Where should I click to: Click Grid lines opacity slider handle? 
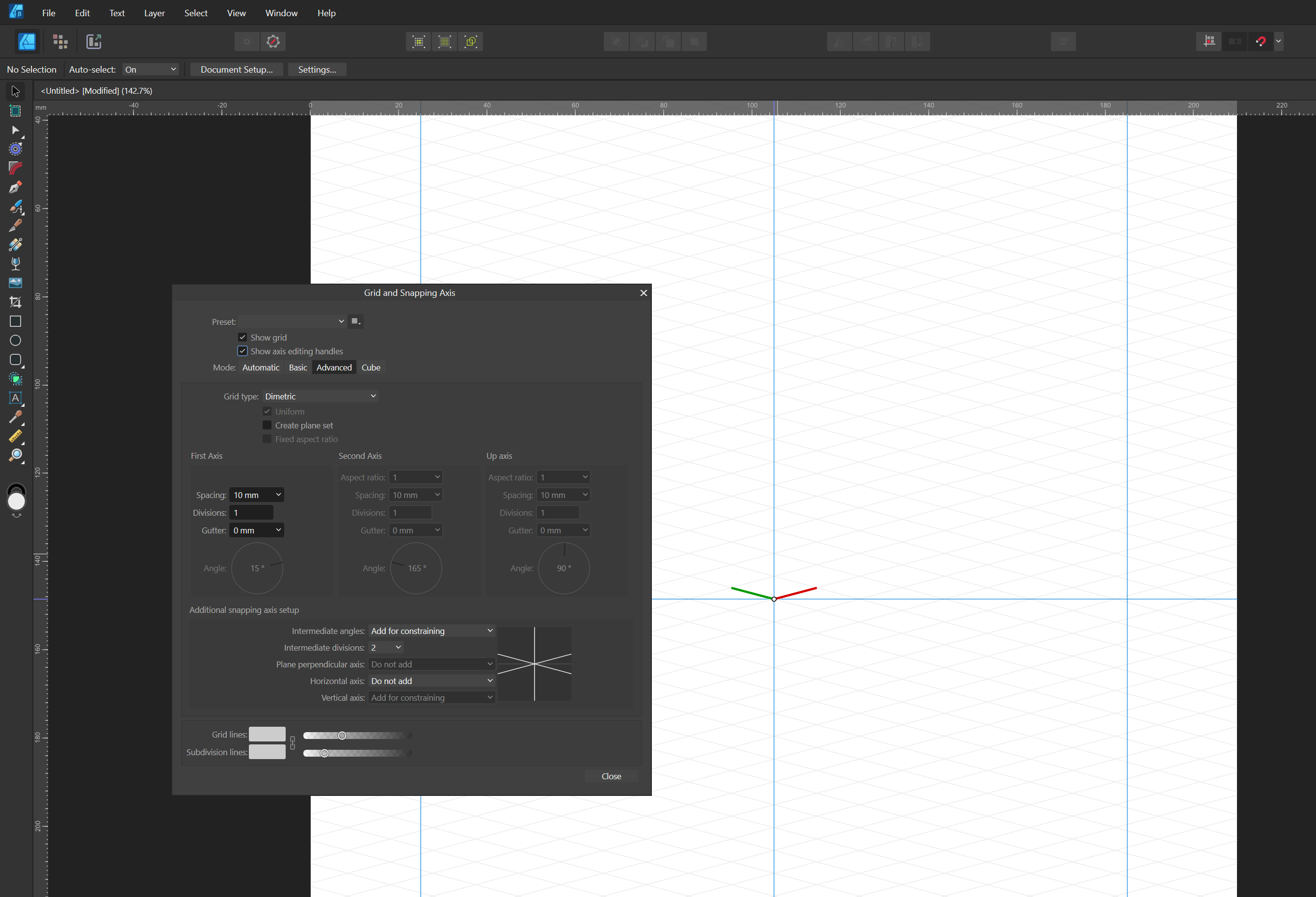(342, 735)
